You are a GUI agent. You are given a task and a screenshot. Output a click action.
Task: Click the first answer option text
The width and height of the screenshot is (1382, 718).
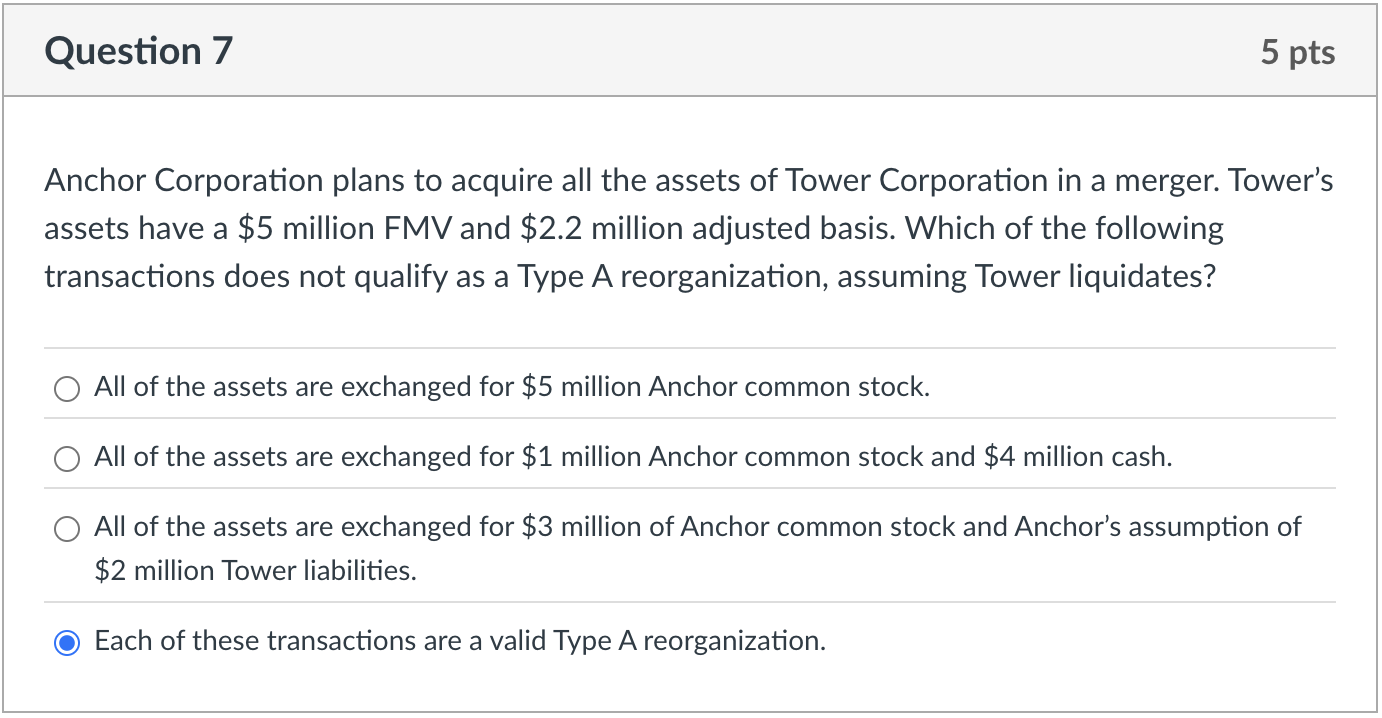click(x=510, y=387)
